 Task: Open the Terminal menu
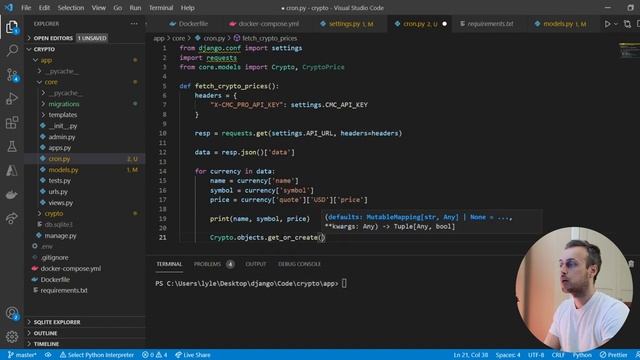(161, 8)
